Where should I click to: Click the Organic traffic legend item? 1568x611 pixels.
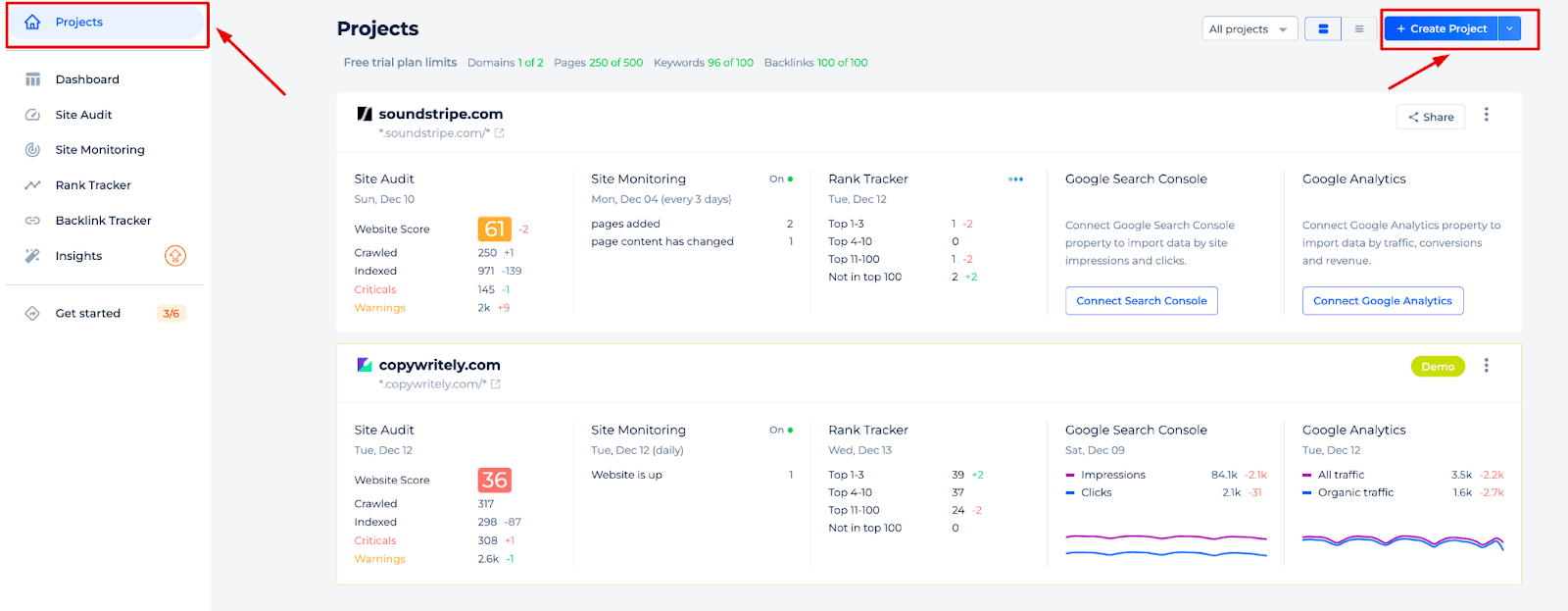(x=1348, y=493)
